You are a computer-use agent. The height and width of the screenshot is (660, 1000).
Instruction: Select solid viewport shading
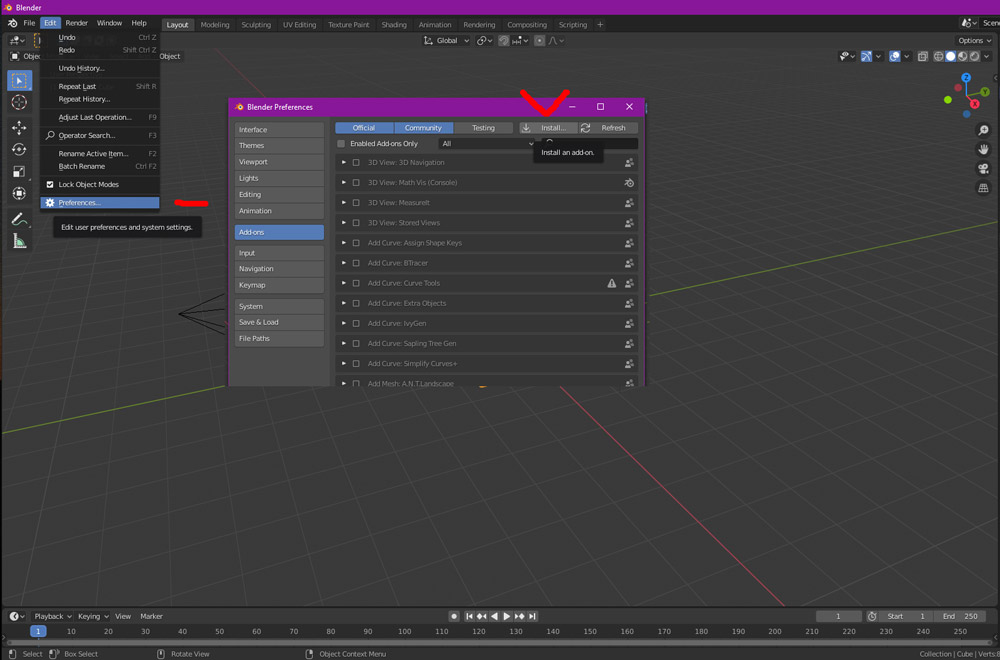point(951,57)
